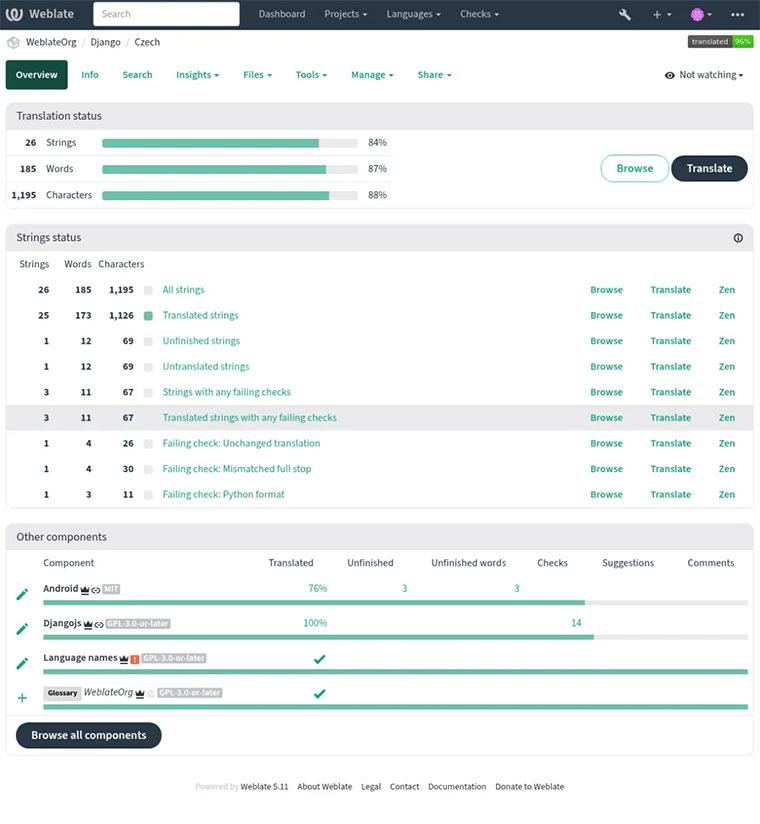
Task: Click the Search input field
Action: coord(166,14)
